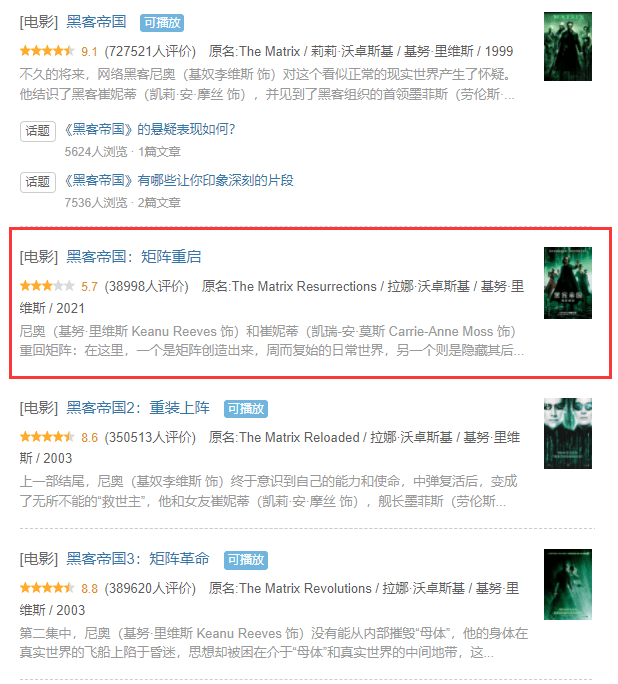Open the 黑客帝国2：重装上阵 title link
This screenshot has width=618, height=684.
[x=138, y=407]
